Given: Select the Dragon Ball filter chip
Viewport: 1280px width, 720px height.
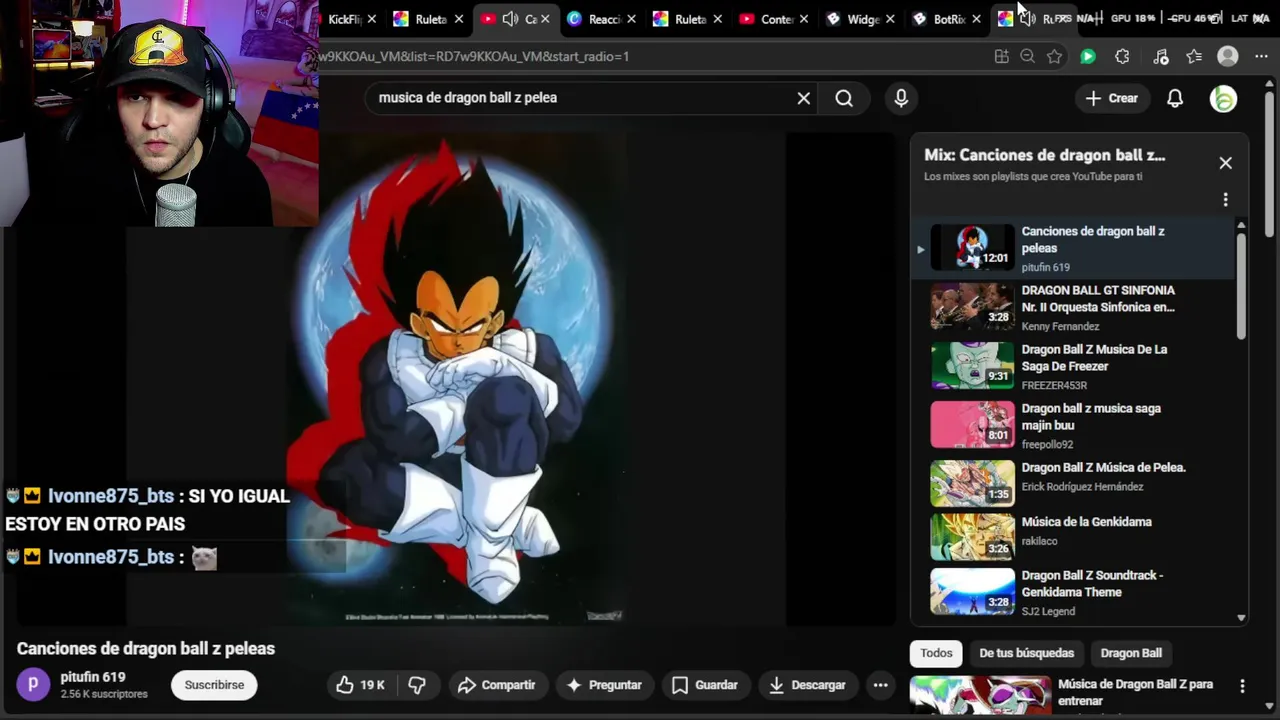Looking at the screenshot, I should pos(1131,653).
